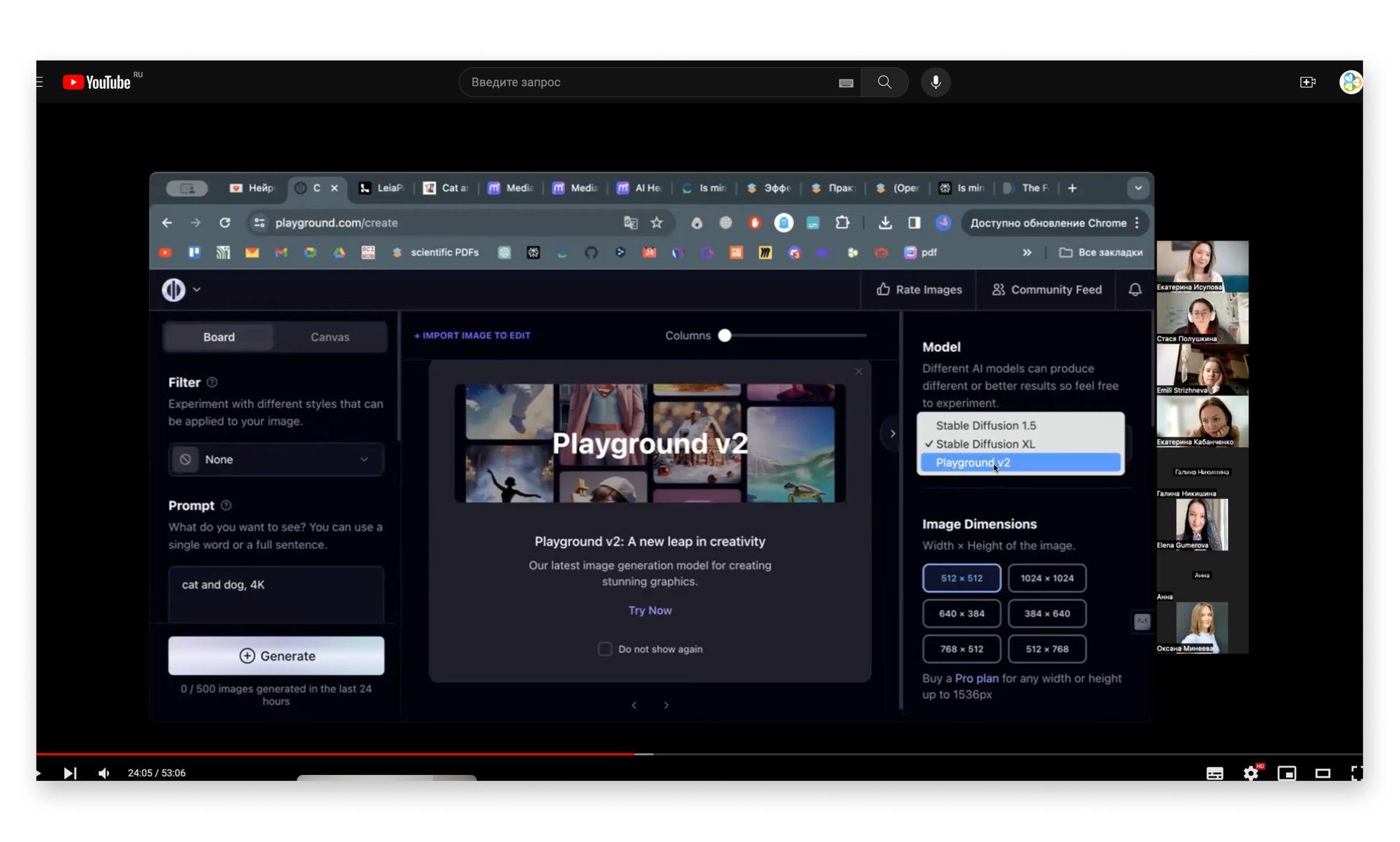The height and width of the screenshot is (842, 1400).
Task: Open the translate page icon
Action: click(631, 223)
